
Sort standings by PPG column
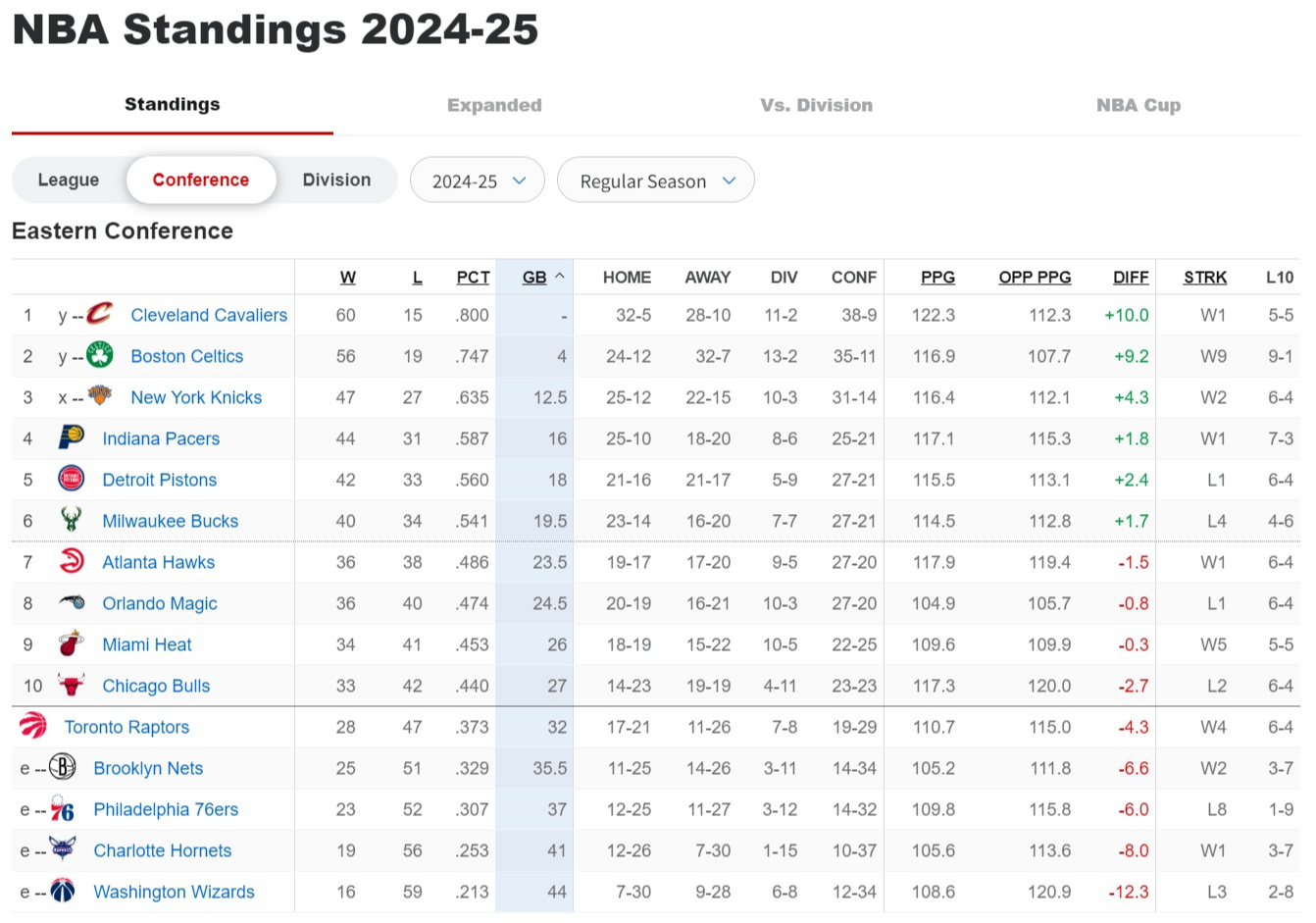(937, 278)
